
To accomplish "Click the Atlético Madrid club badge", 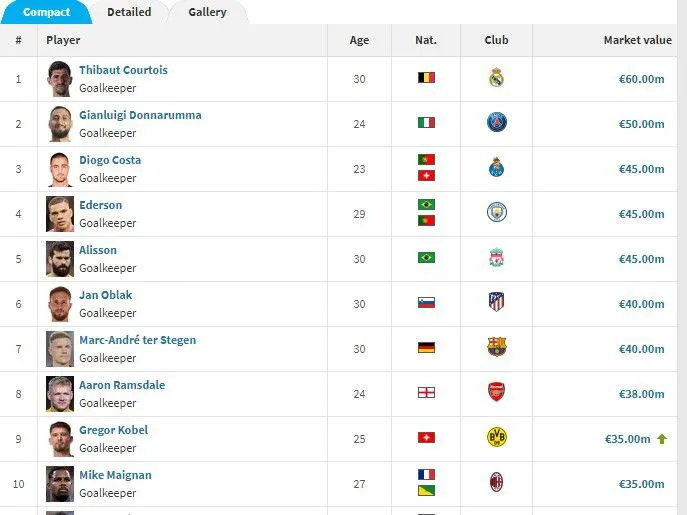I will click(x=496, y=302).
